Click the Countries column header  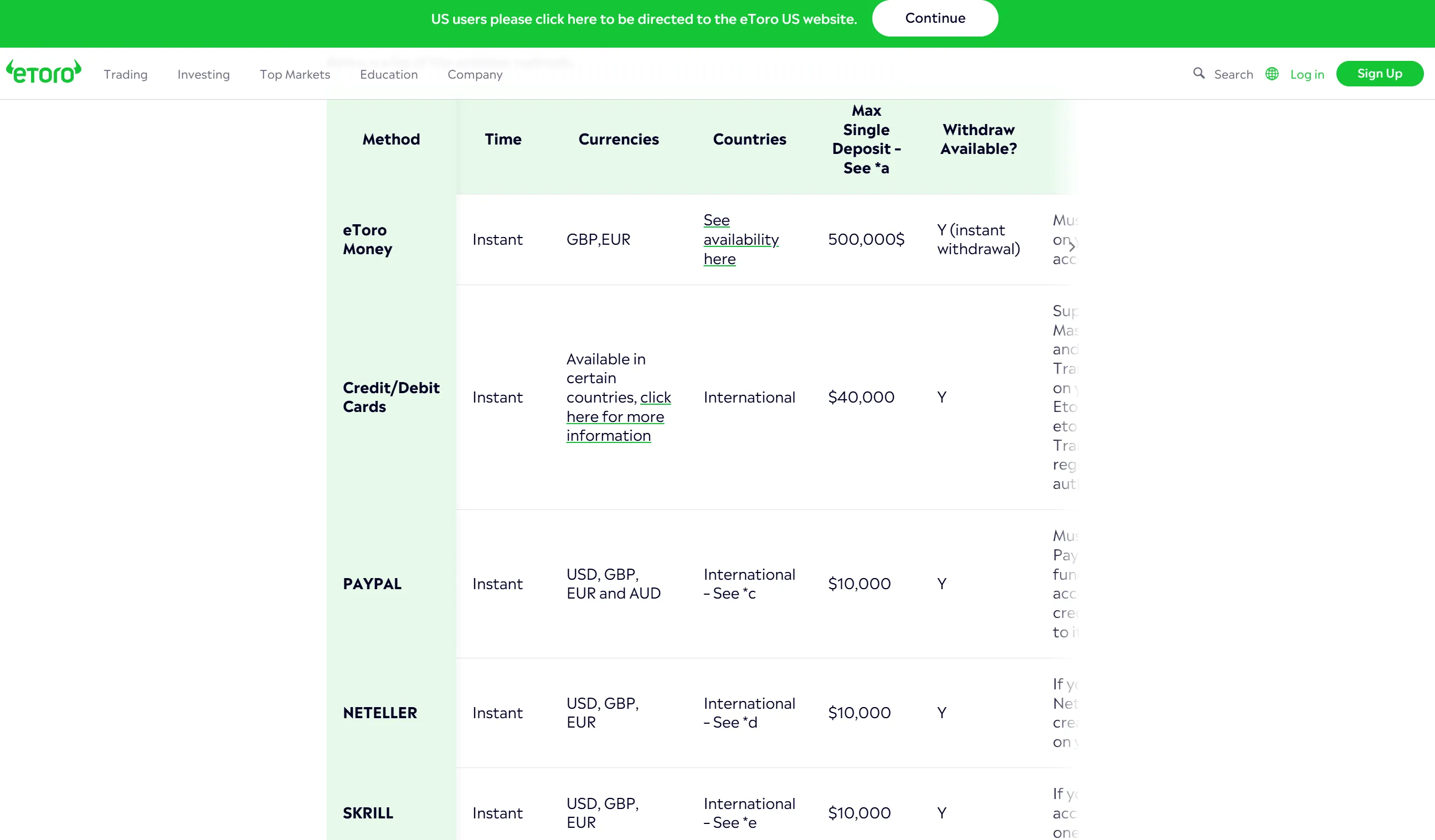[x=749, y=139]
